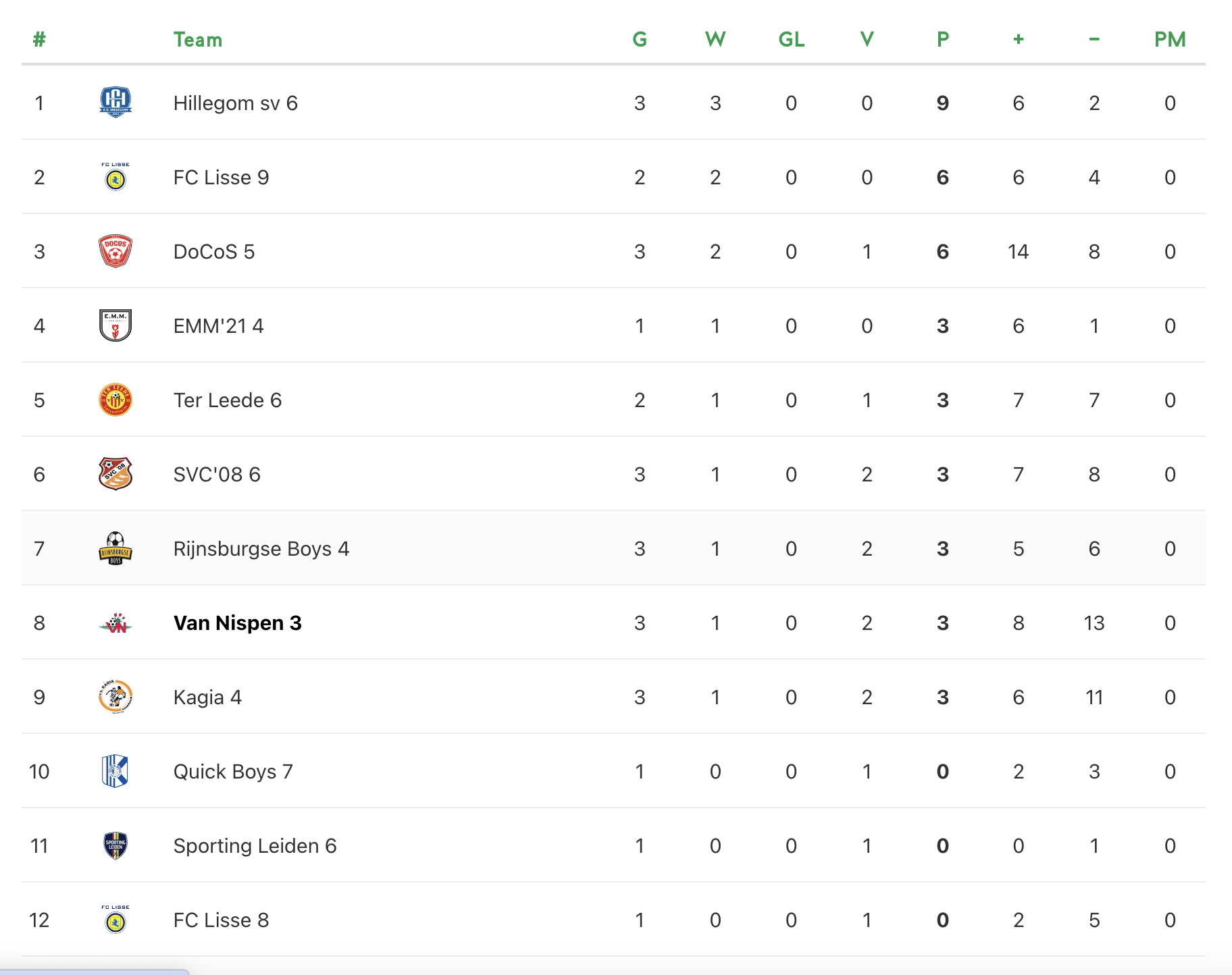
Task: Click the # rank column header
Action: [39, 40]
